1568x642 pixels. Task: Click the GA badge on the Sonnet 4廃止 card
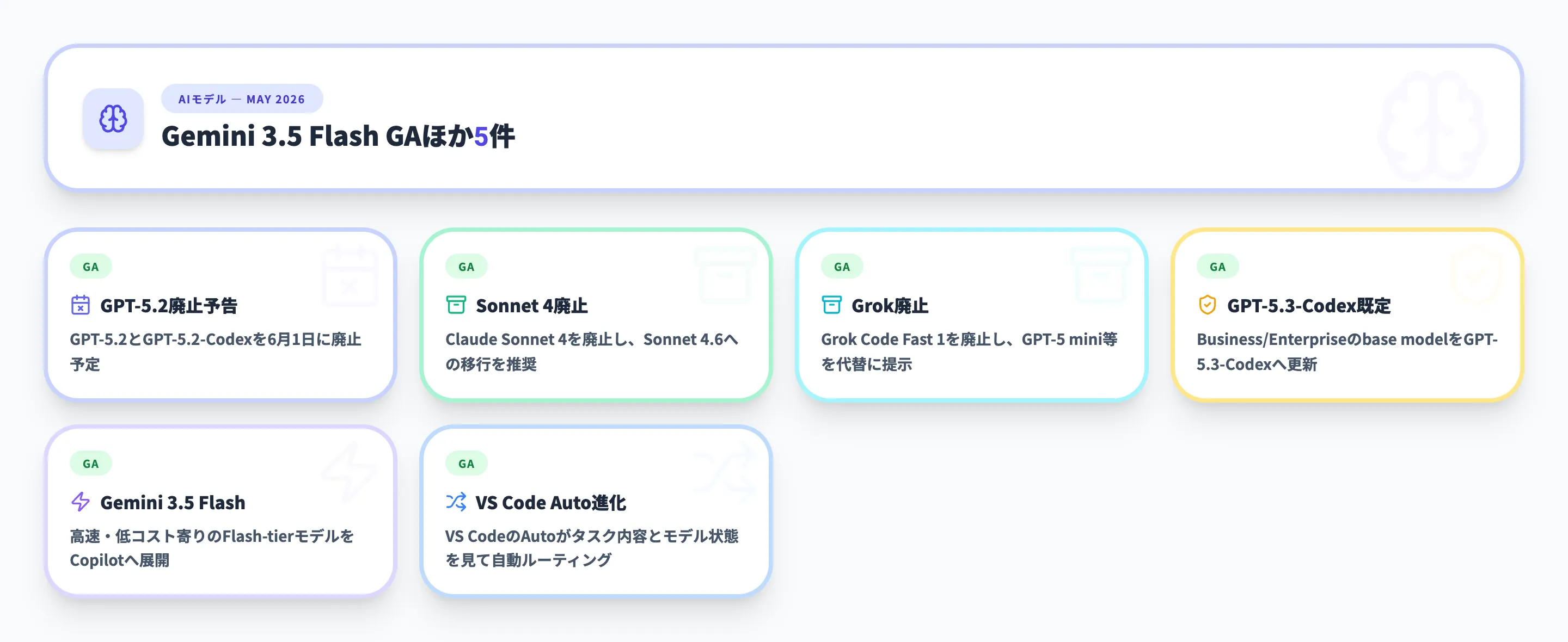[x=466, y=267]
